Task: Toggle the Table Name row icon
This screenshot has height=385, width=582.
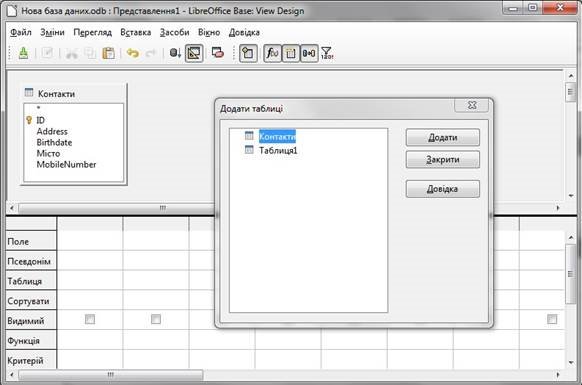Action: [x=291, y=53]
